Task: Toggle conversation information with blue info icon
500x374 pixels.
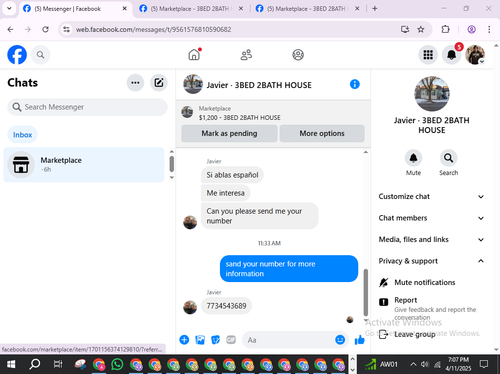Action: pos(355,84)
